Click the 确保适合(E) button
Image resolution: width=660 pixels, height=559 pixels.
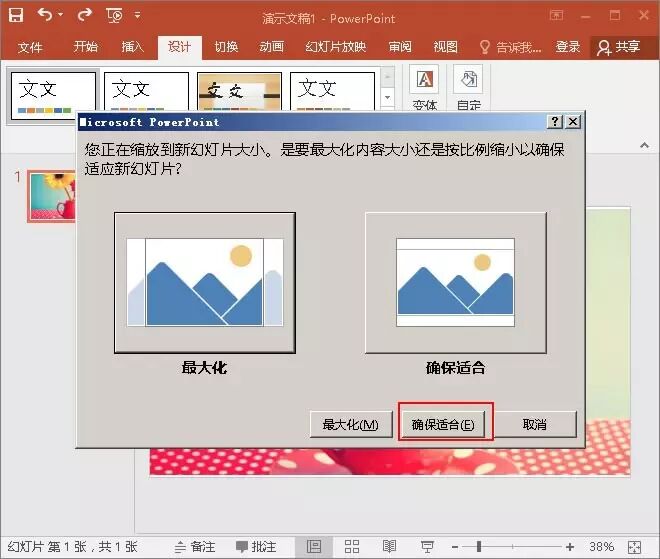pos(443,424)
